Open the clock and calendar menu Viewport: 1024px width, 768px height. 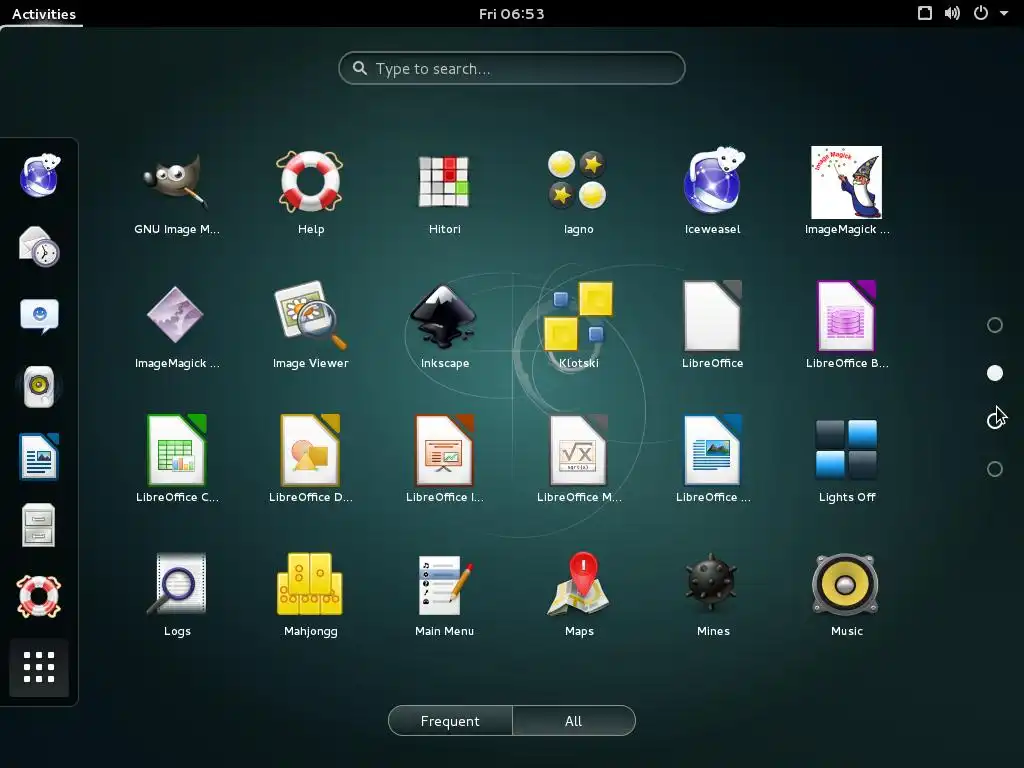click(511, 14)
